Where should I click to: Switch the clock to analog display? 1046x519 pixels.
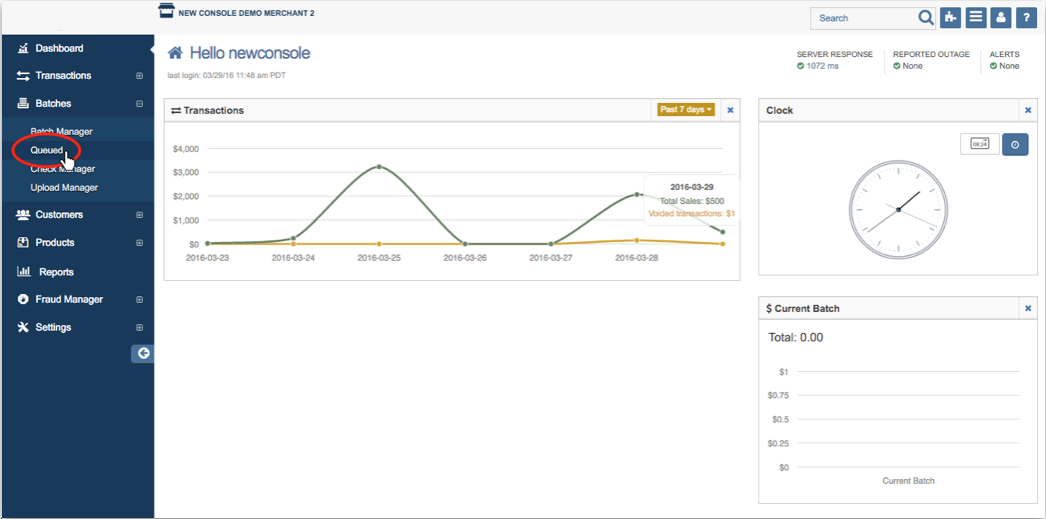pyautogui.click(x=1014, y=144)
